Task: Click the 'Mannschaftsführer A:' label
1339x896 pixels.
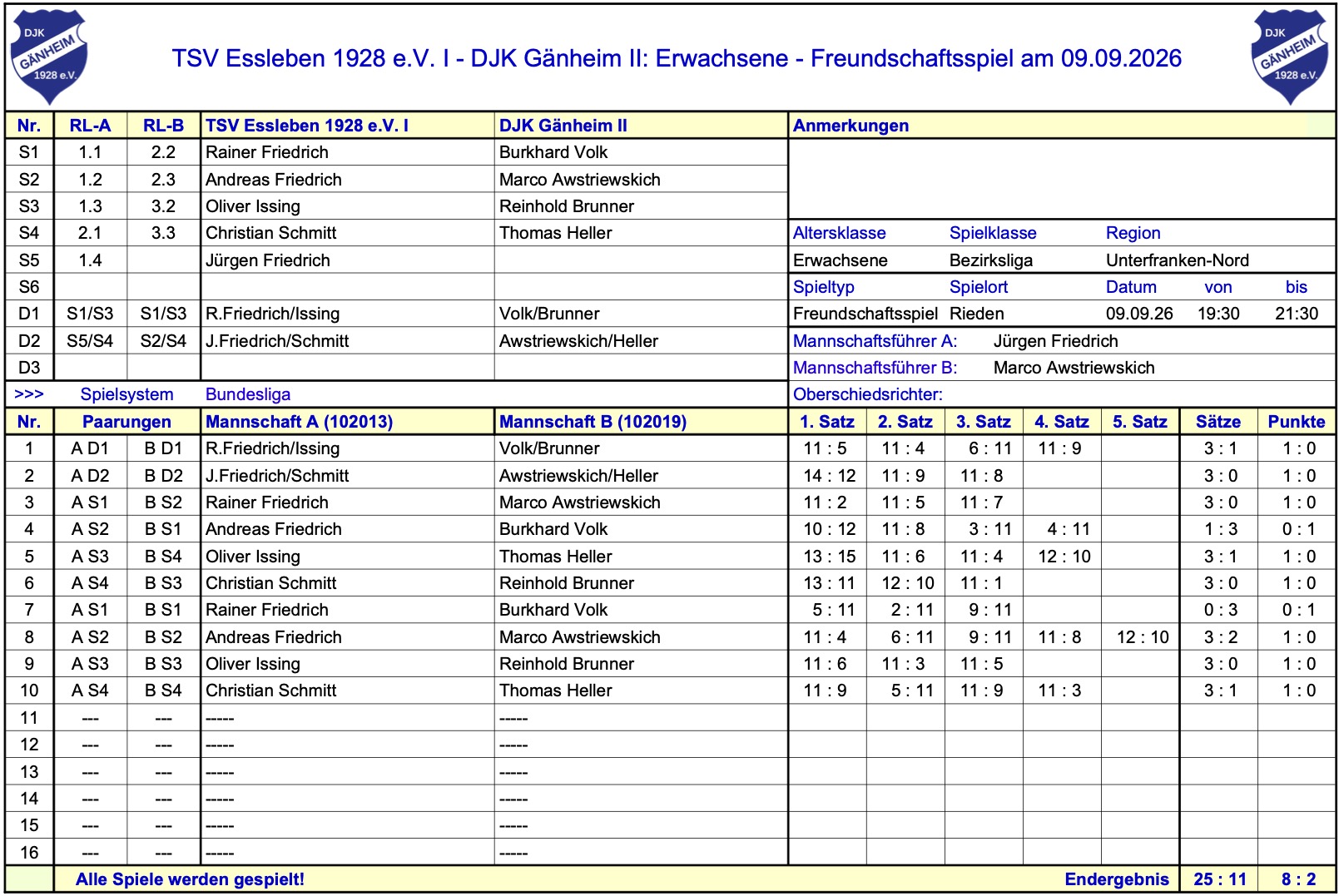Action: (875, 341)
